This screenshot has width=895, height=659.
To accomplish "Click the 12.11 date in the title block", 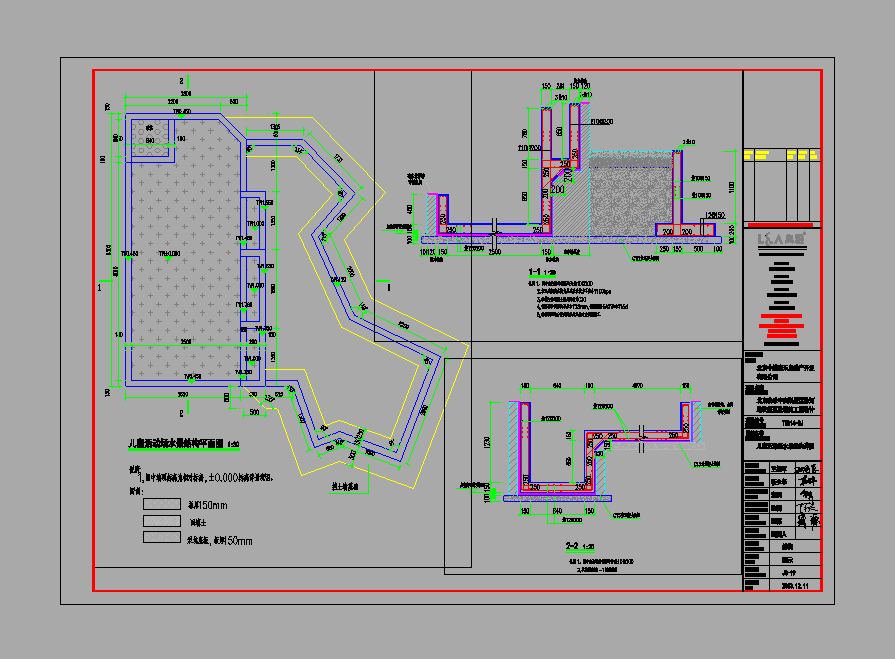I will click(x=795, y=586).
